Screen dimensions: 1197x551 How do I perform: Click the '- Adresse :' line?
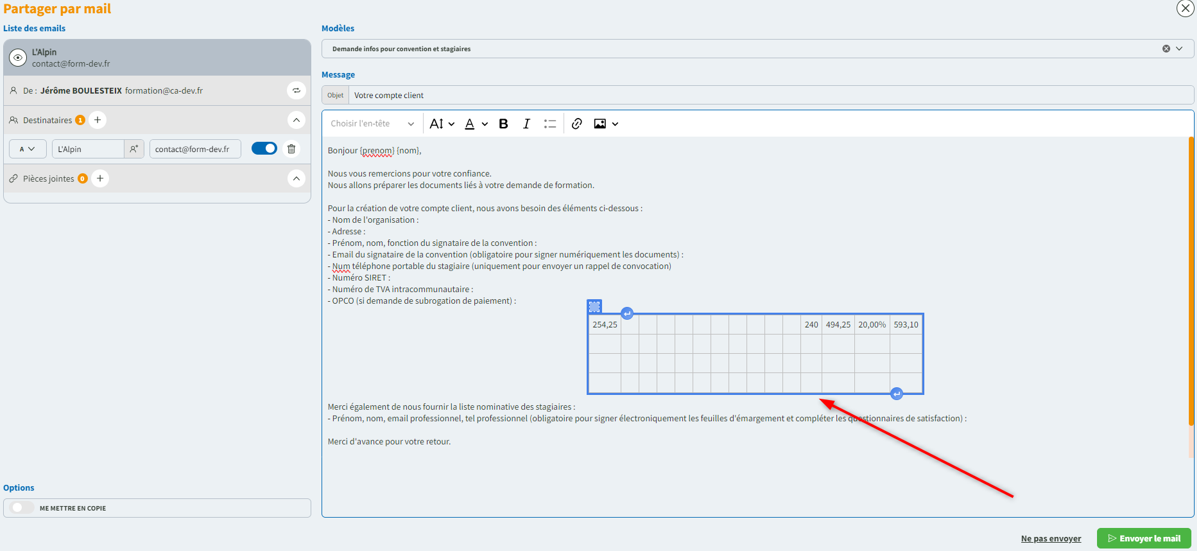(347, 231)
